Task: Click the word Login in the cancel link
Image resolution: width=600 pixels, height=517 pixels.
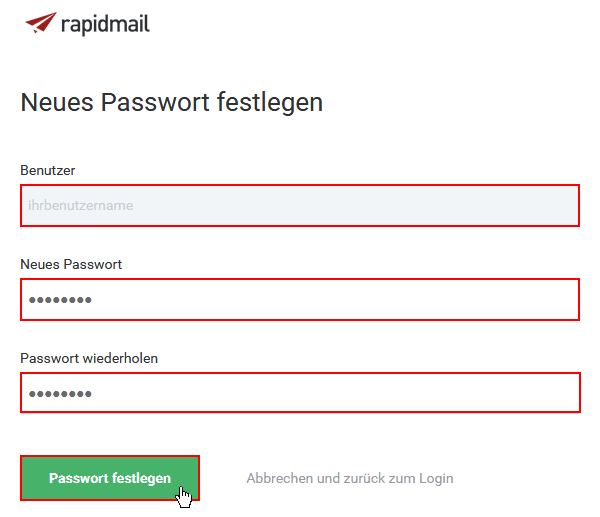Action: (x=436, y=479)
